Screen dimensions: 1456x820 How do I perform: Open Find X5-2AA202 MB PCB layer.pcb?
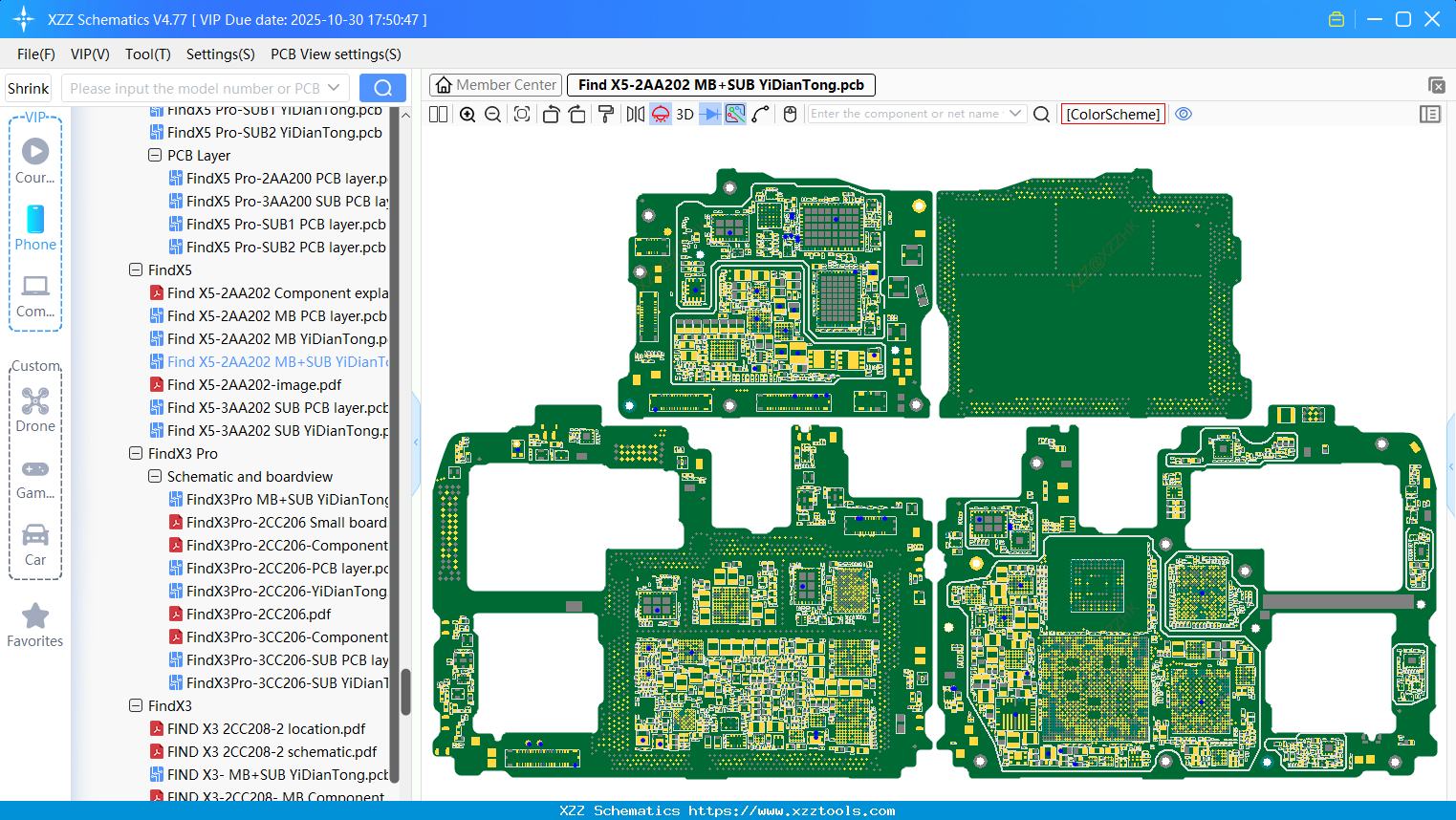pos(268,315)
